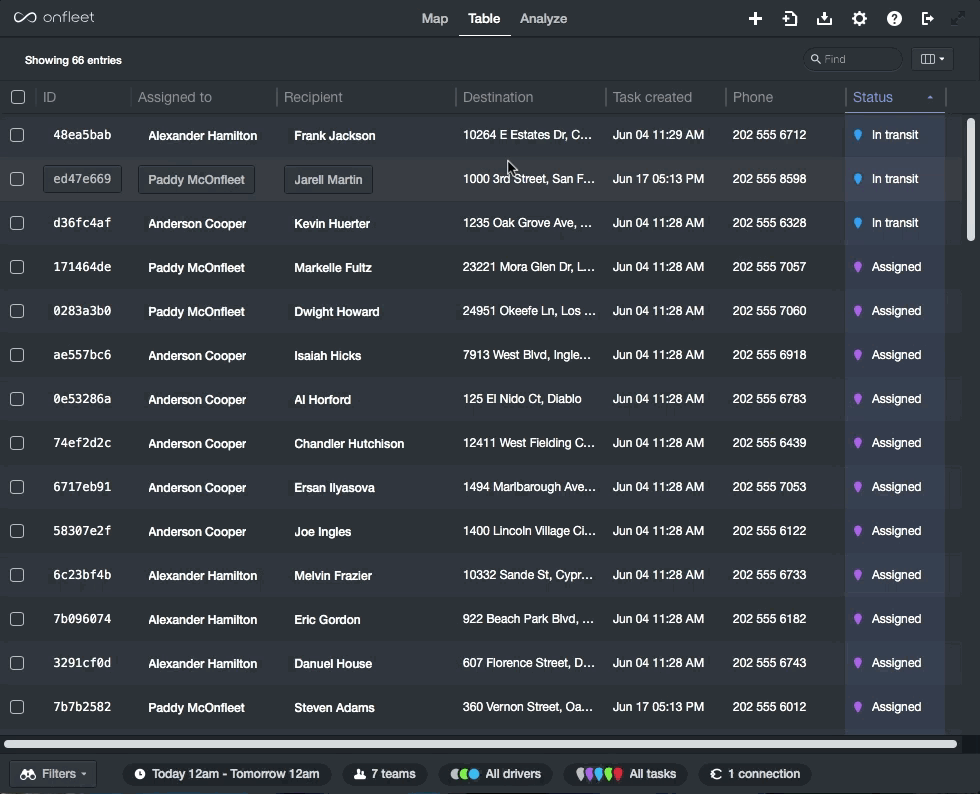The width and height of the screenshot is (980, 794).
Task: Click the download export icon
Action: click(x=824, y=19)
